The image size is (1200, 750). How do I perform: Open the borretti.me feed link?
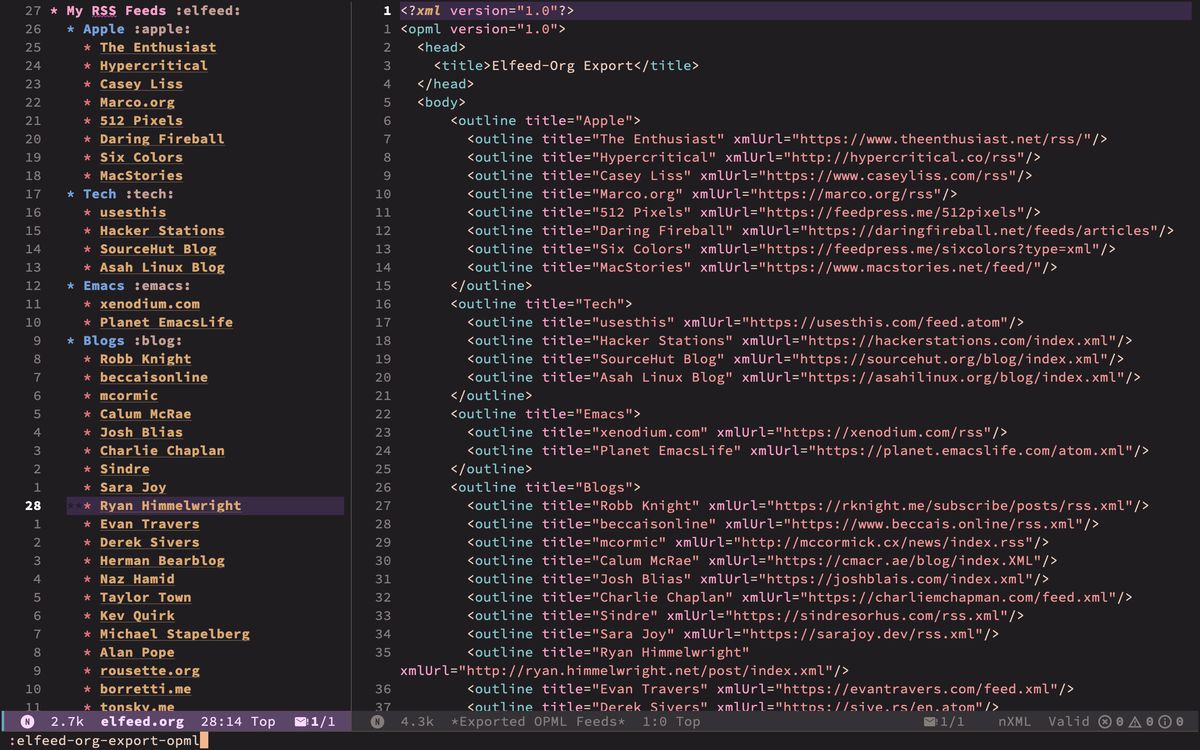pos(145,689)
